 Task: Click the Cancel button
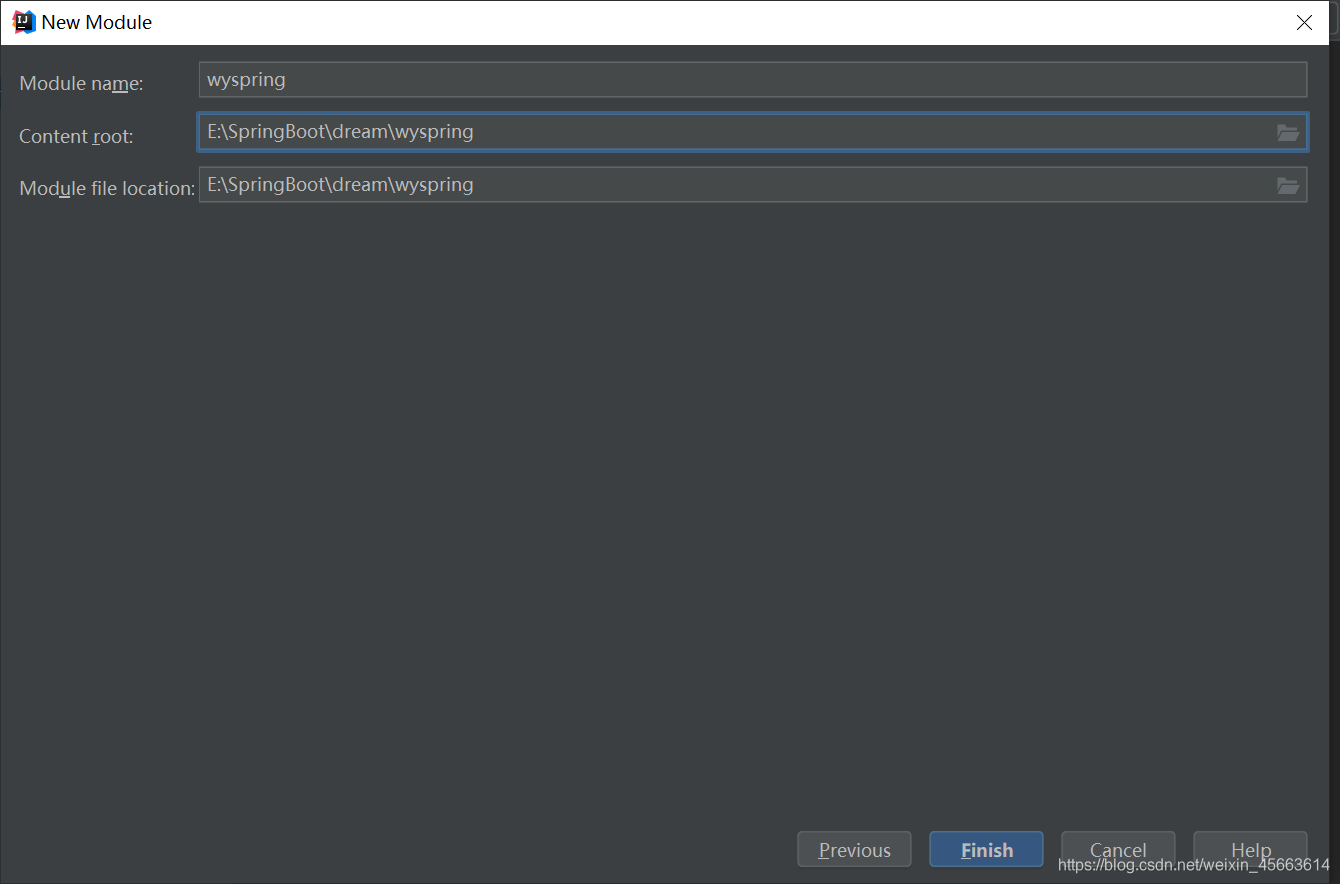[x=1118, y=849]
